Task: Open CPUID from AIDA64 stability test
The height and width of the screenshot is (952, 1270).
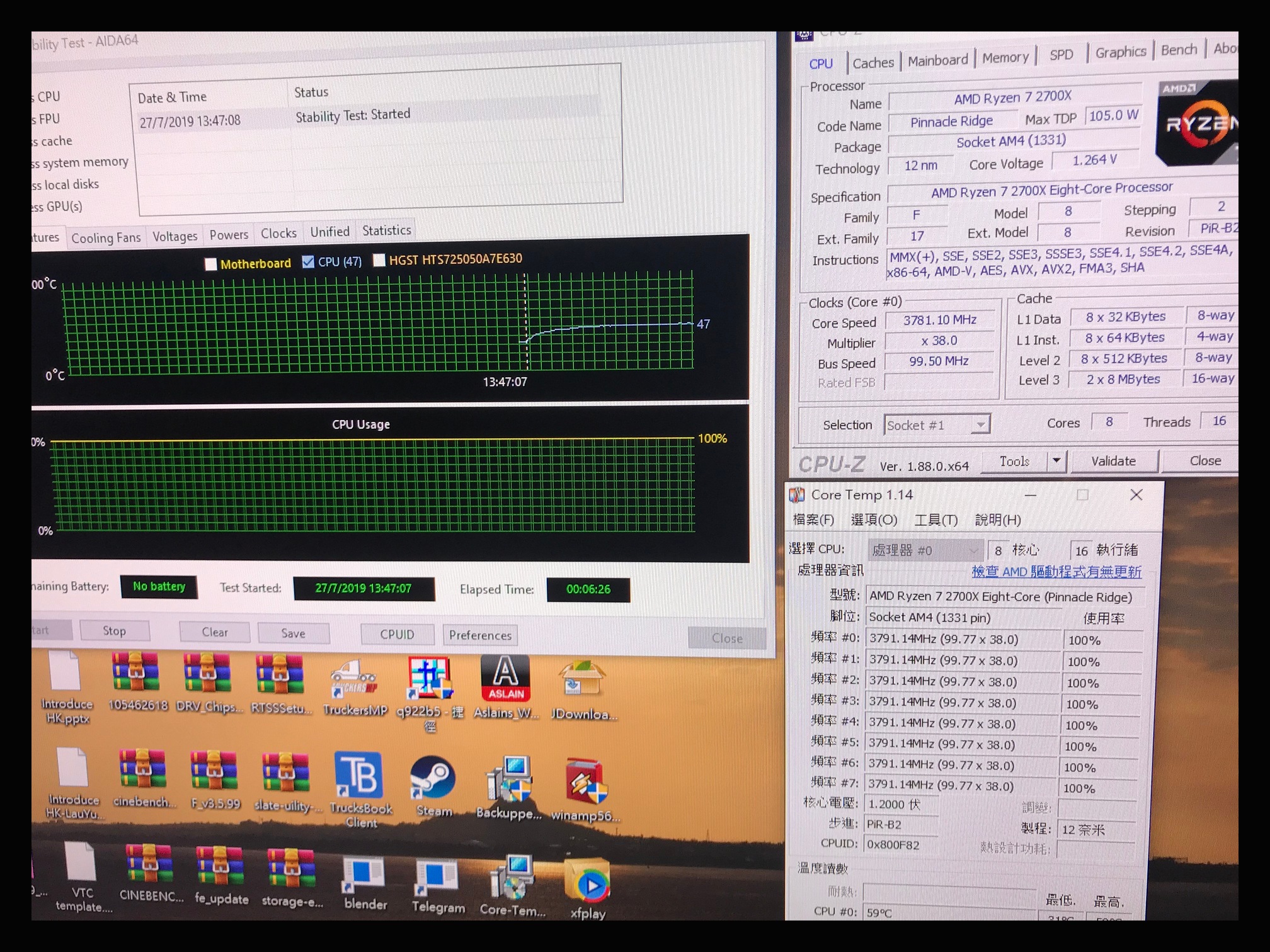Action: click(397, 635)
